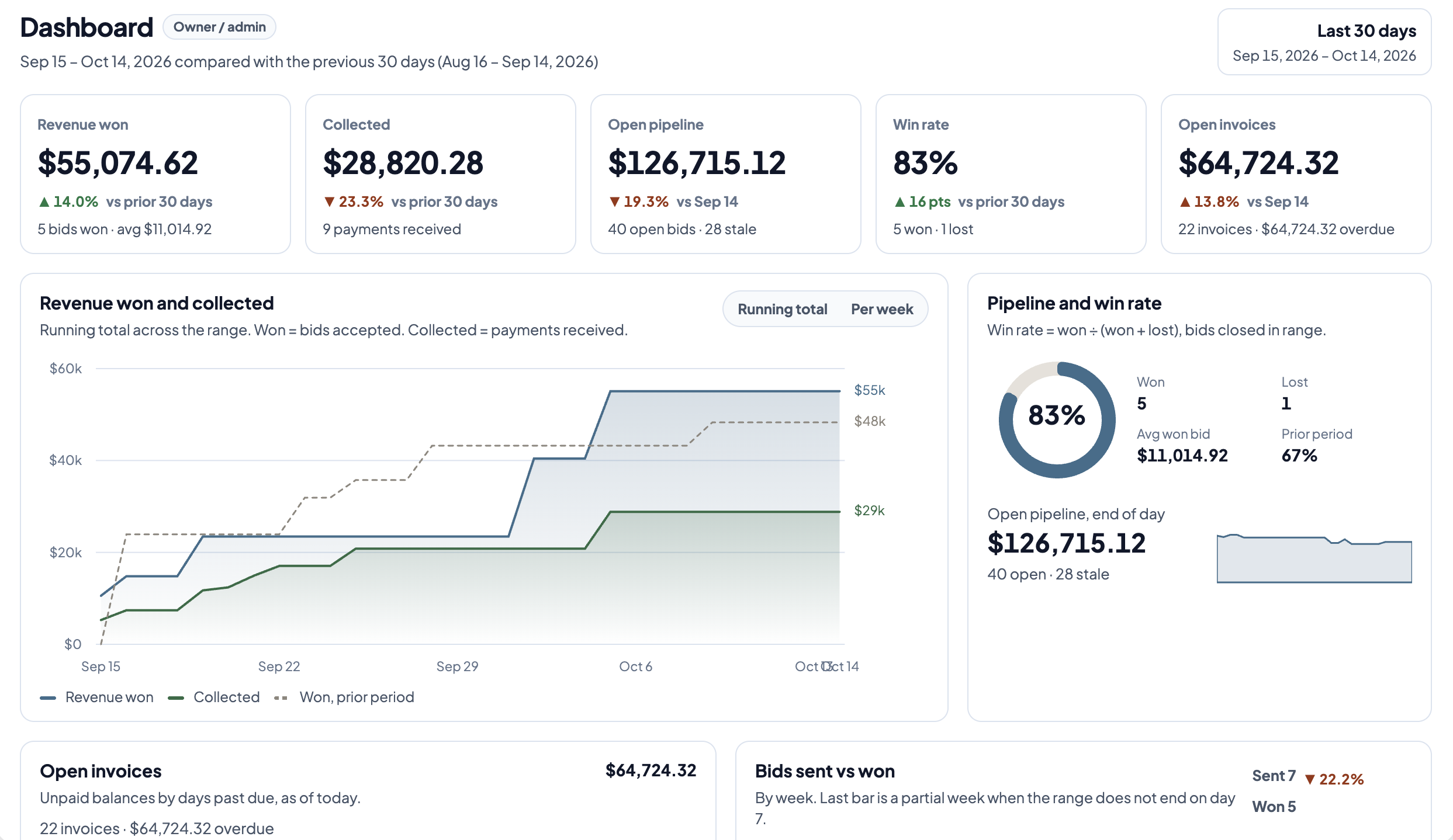Switch chart to Running total view
This screenshot has height=840, width=1453.
782,309
